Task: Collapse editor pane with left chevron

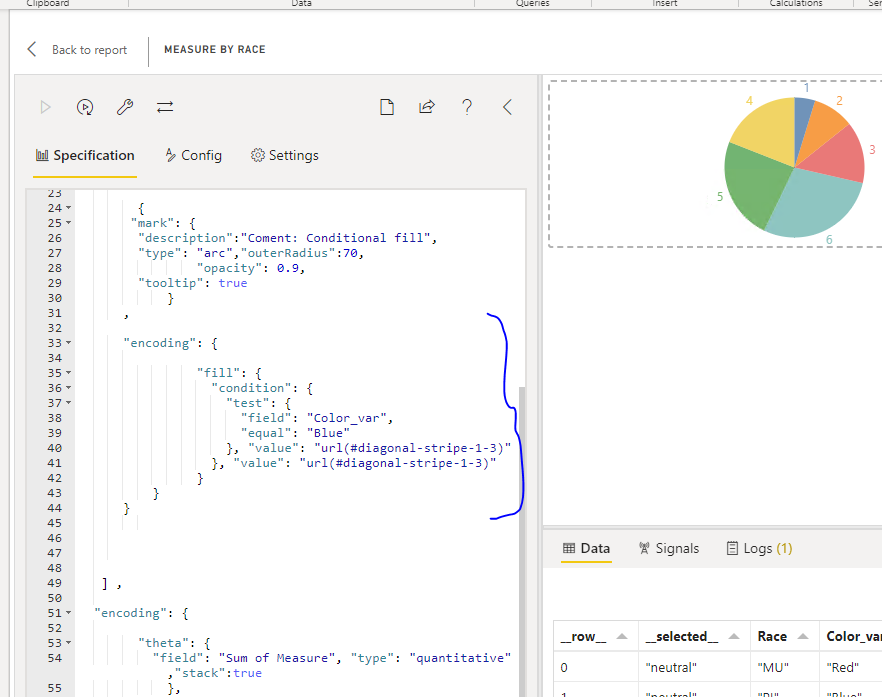Action: pyautogui.click(x=507, y=107)
